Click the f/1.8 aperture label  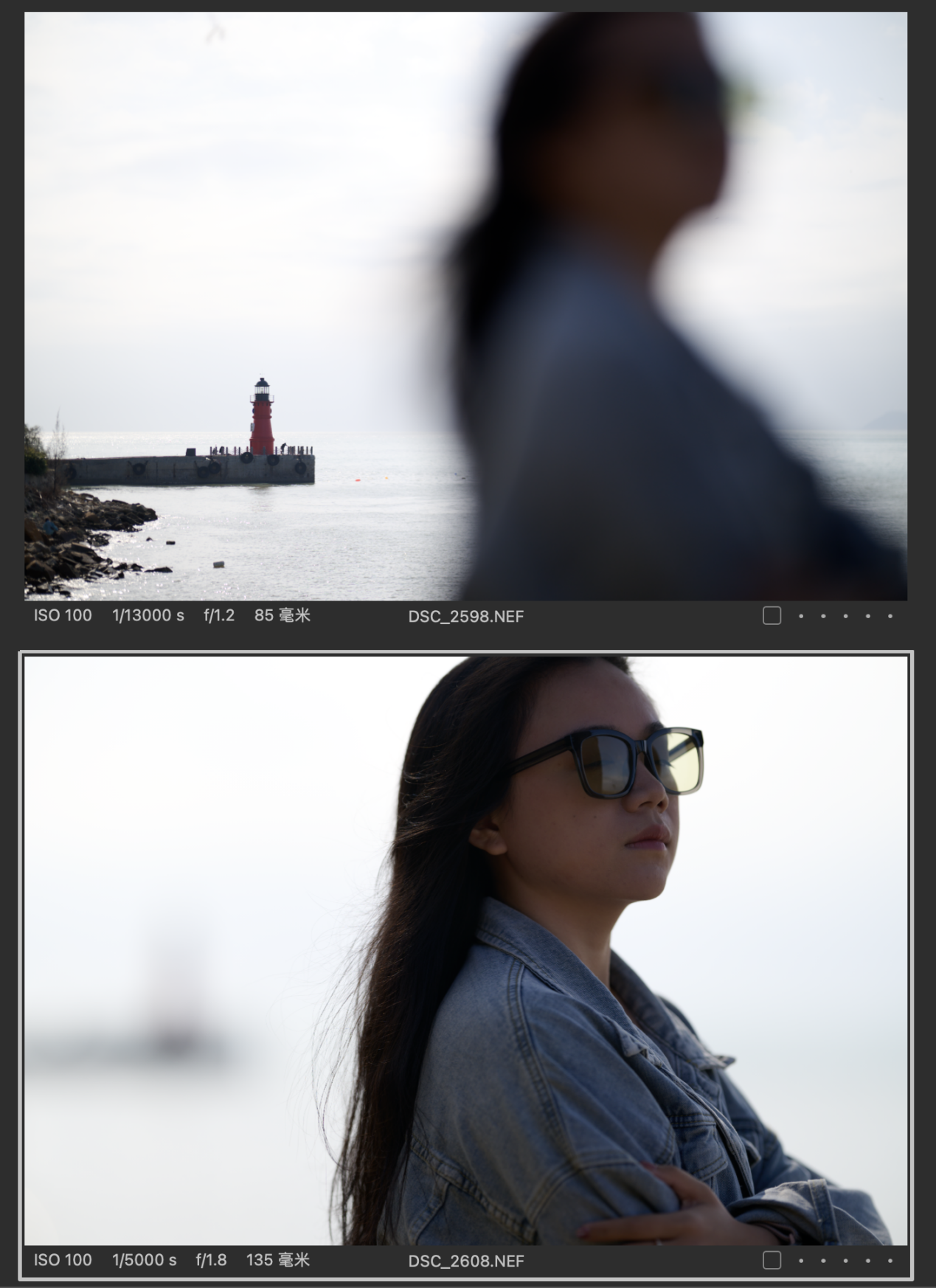[211, 1261]
